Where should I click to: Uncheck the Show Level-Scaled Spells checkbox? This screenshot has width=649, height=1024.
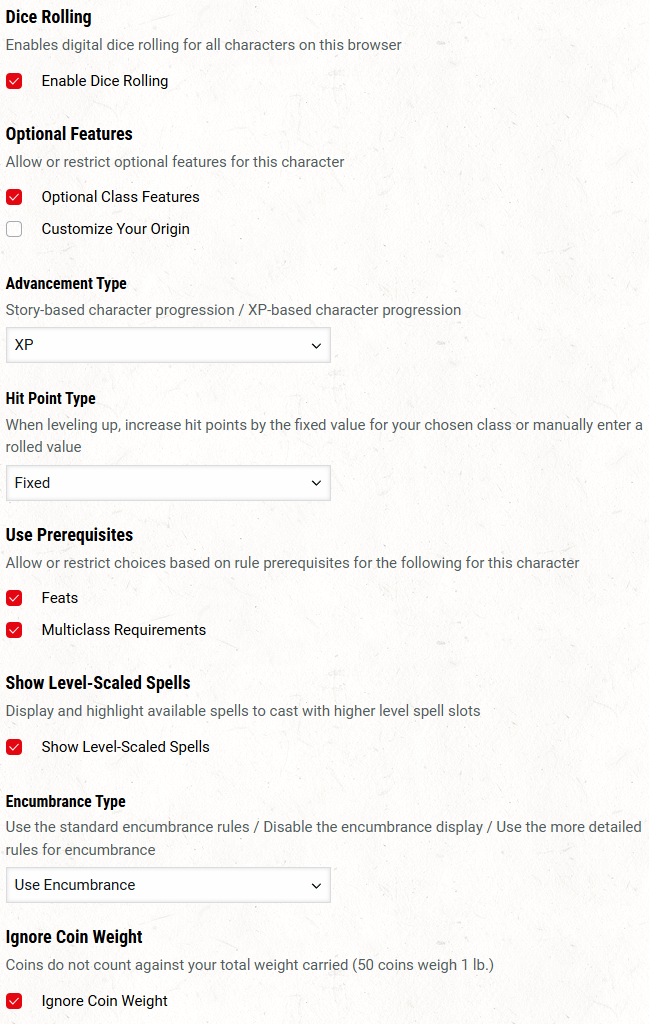[x=14, y=747]
